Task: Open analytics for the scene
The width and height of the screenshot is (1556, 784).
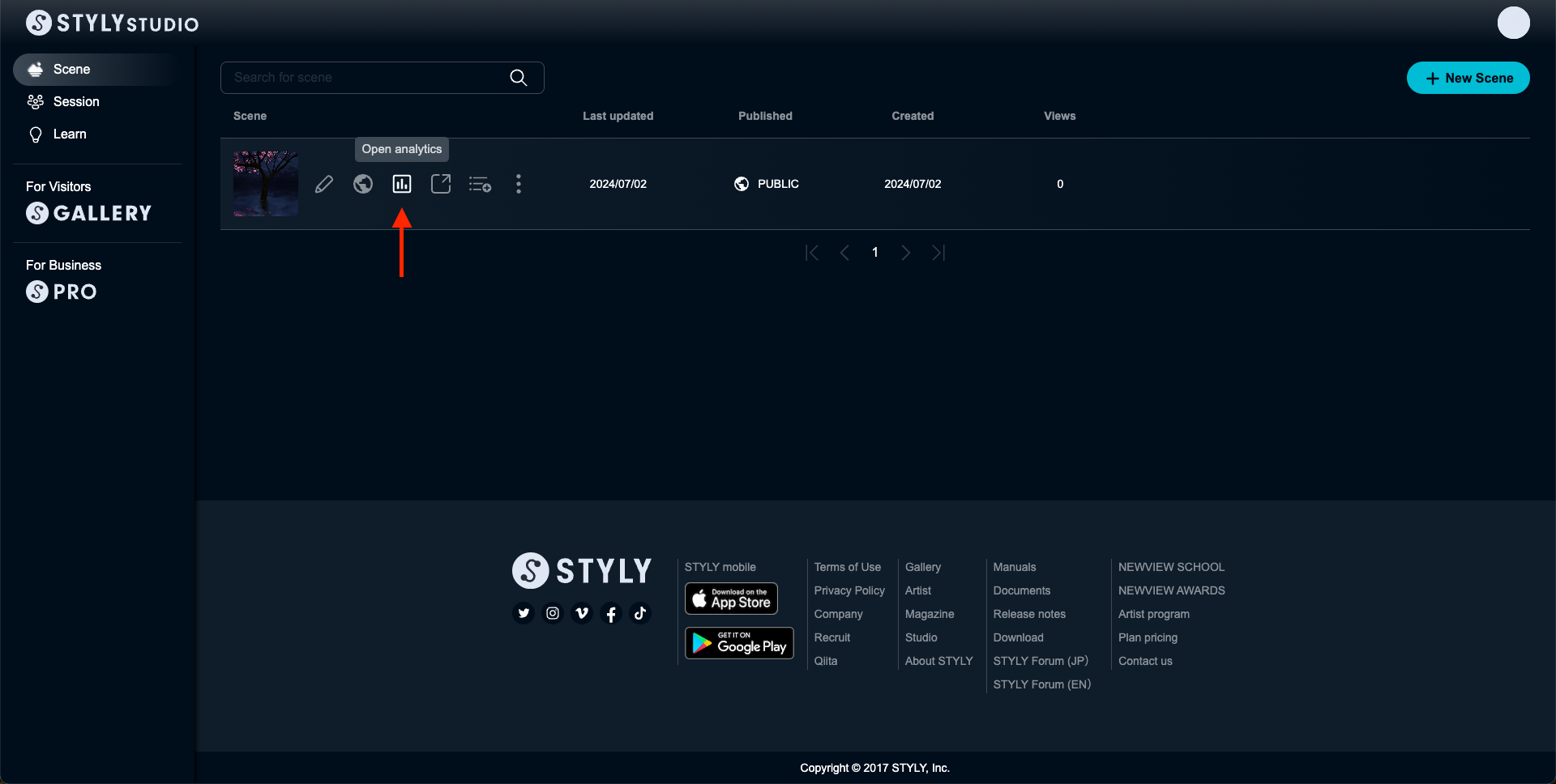Action: tap(402, 184)
